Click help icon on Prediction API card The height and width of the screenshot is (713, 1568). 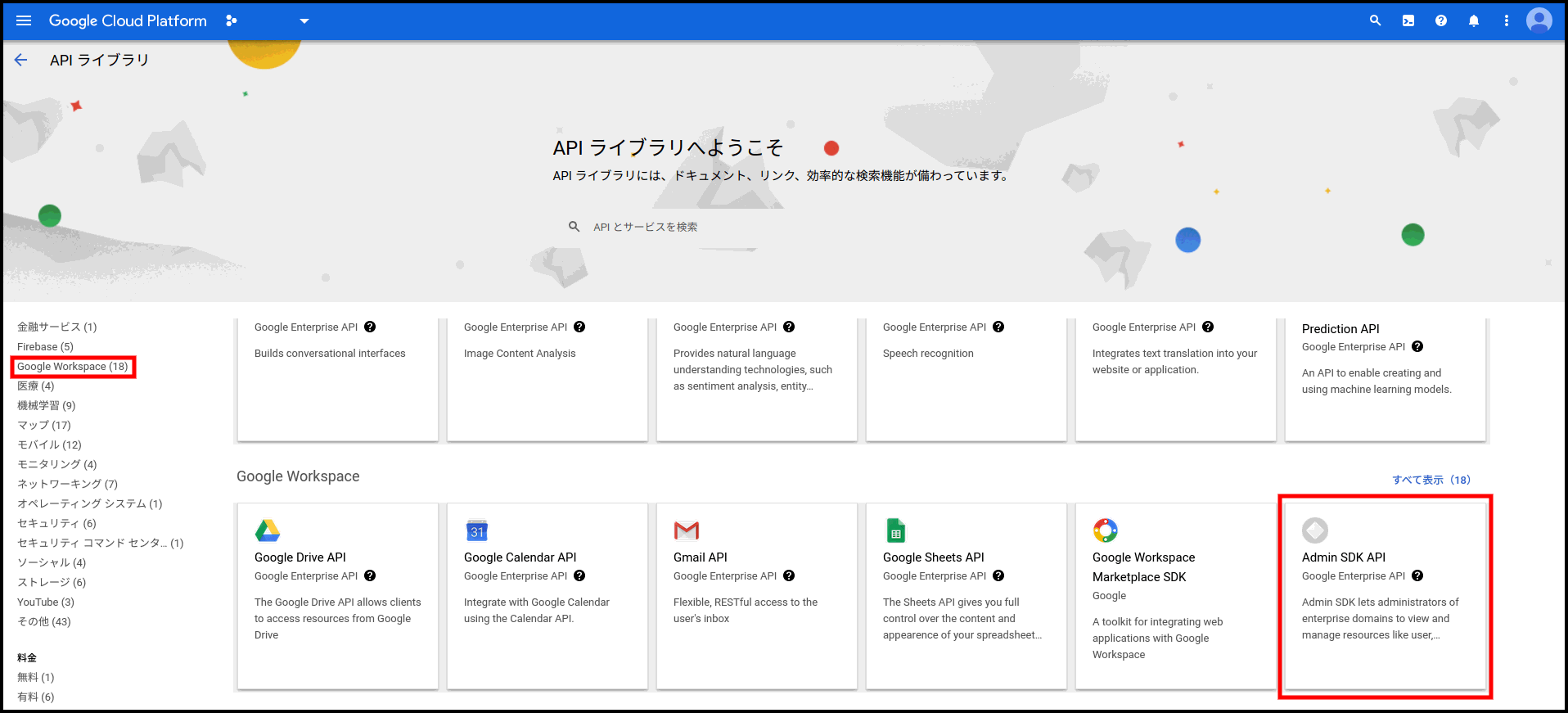tap(1417, 346)
